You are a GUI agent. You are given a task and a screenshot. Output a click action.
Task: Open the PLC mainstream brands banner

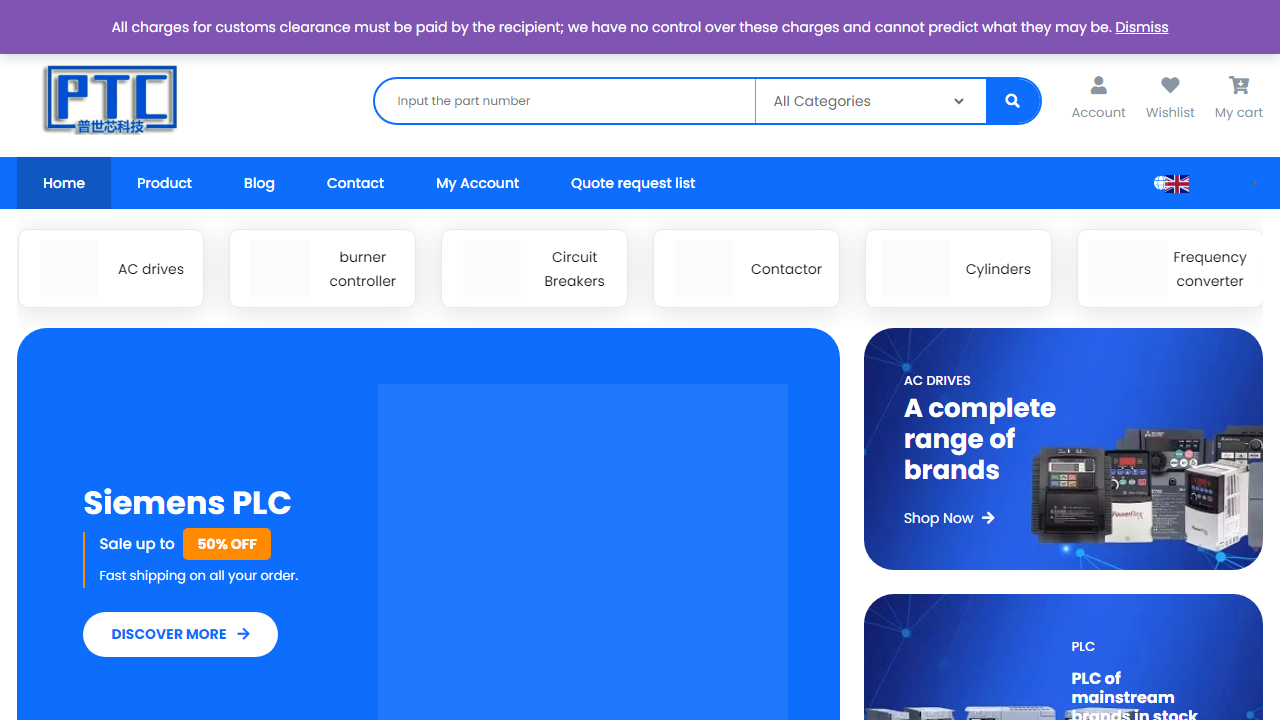click(1063, 657)
